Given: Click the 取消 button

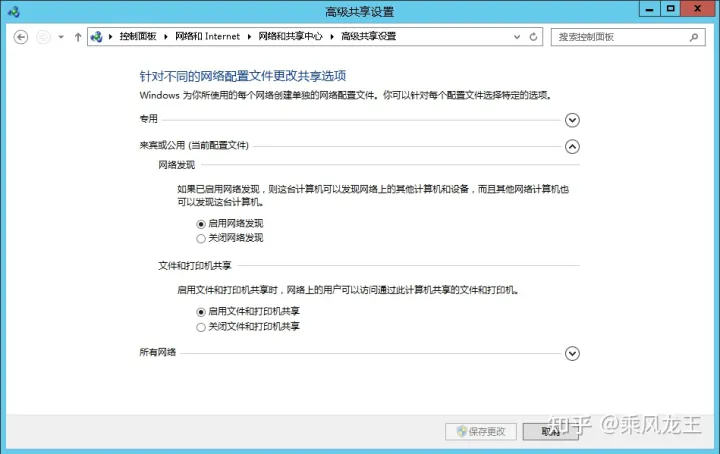Looking at the screenshot, I should 550,432.
